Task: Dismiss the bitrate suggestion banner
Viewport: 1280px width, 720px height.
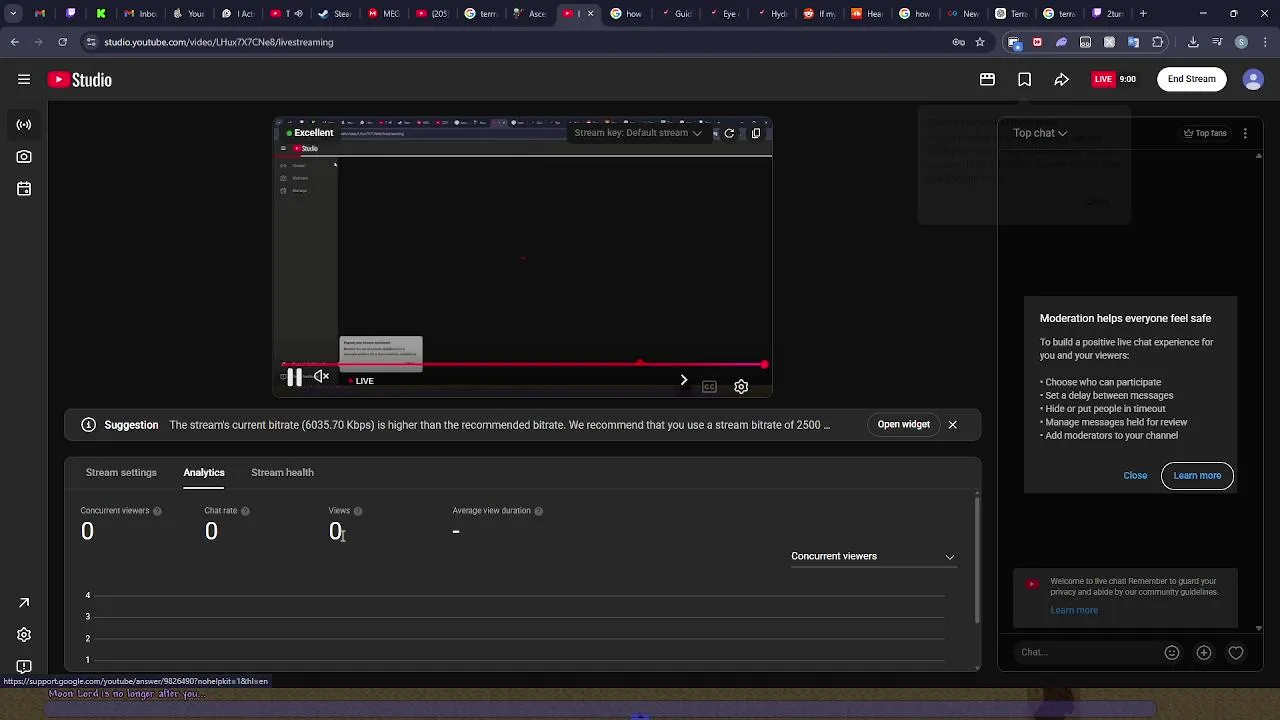Action: tap(952, 425)
